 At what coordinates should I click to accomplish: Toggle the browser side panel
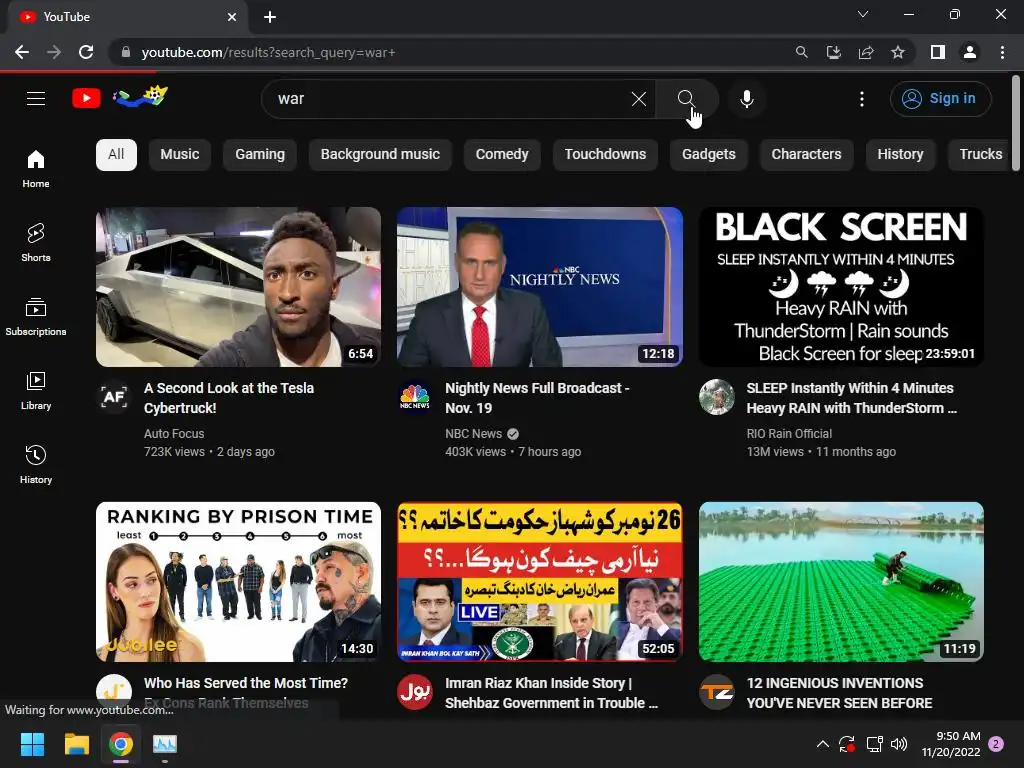pyautogui.click(x=938, y=52)
